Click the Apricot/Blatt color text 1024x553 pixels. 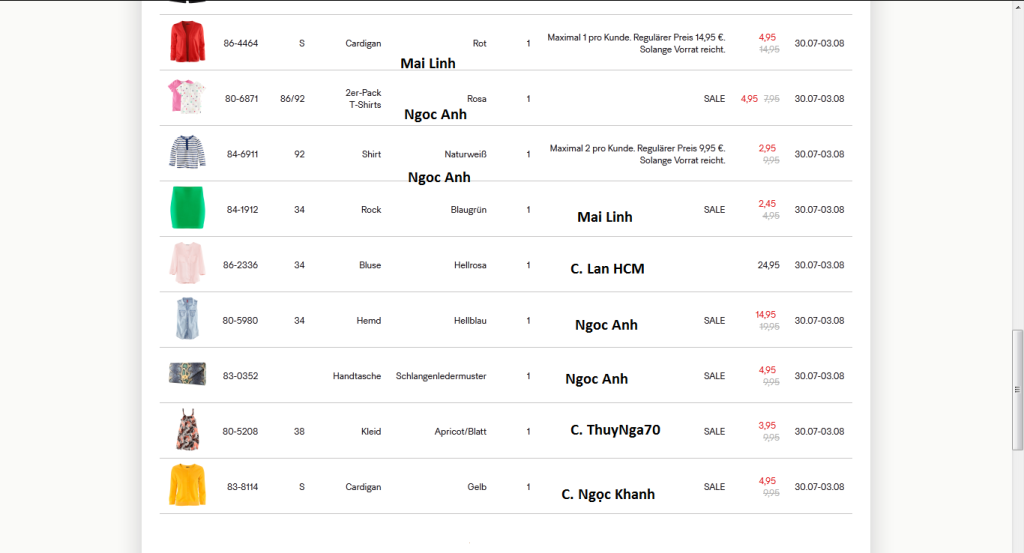pyautogui.click(x=460, y=431)
